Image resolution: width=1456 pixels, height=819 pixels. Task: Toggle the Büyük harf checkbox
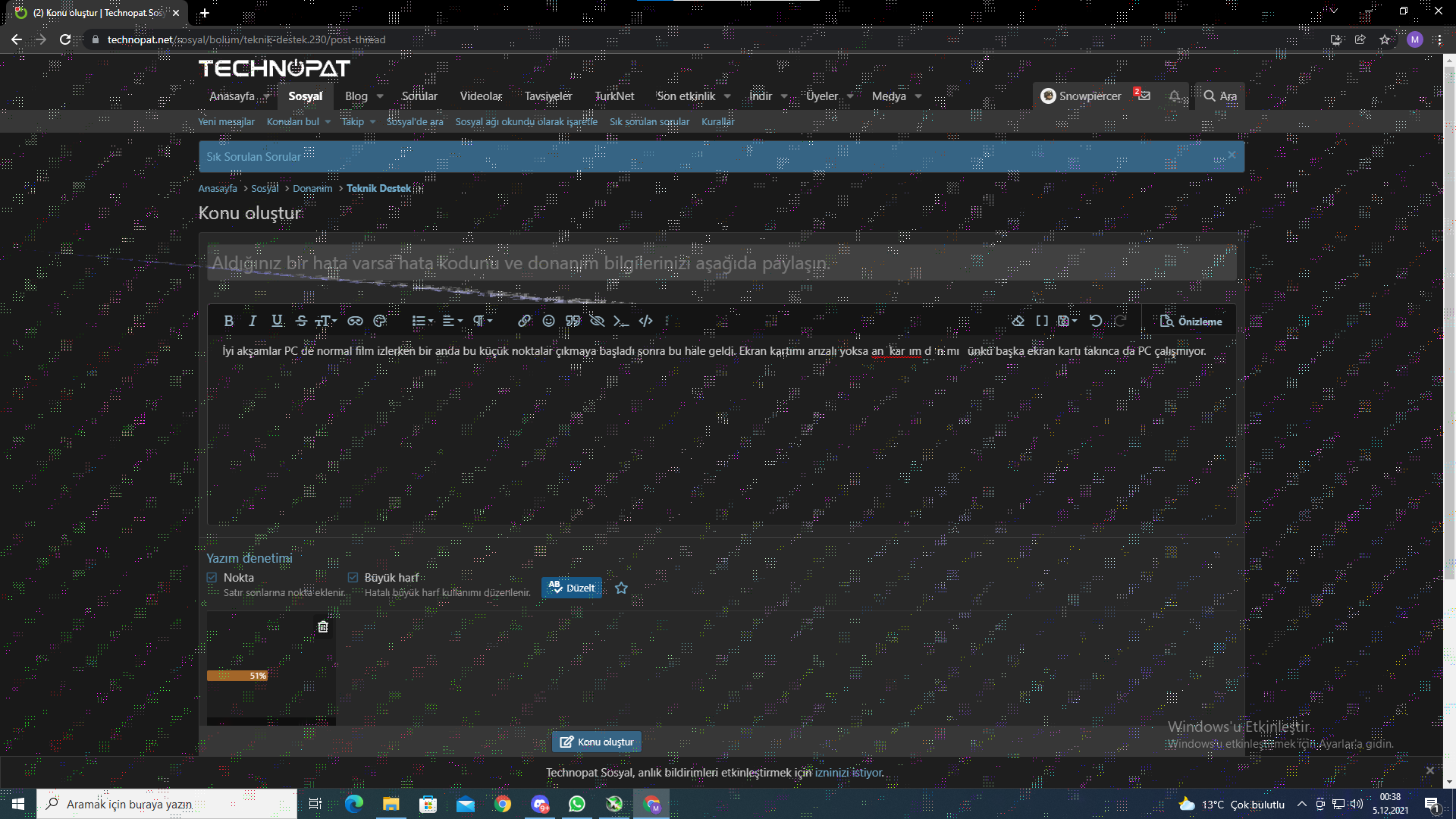coord(353,578)
